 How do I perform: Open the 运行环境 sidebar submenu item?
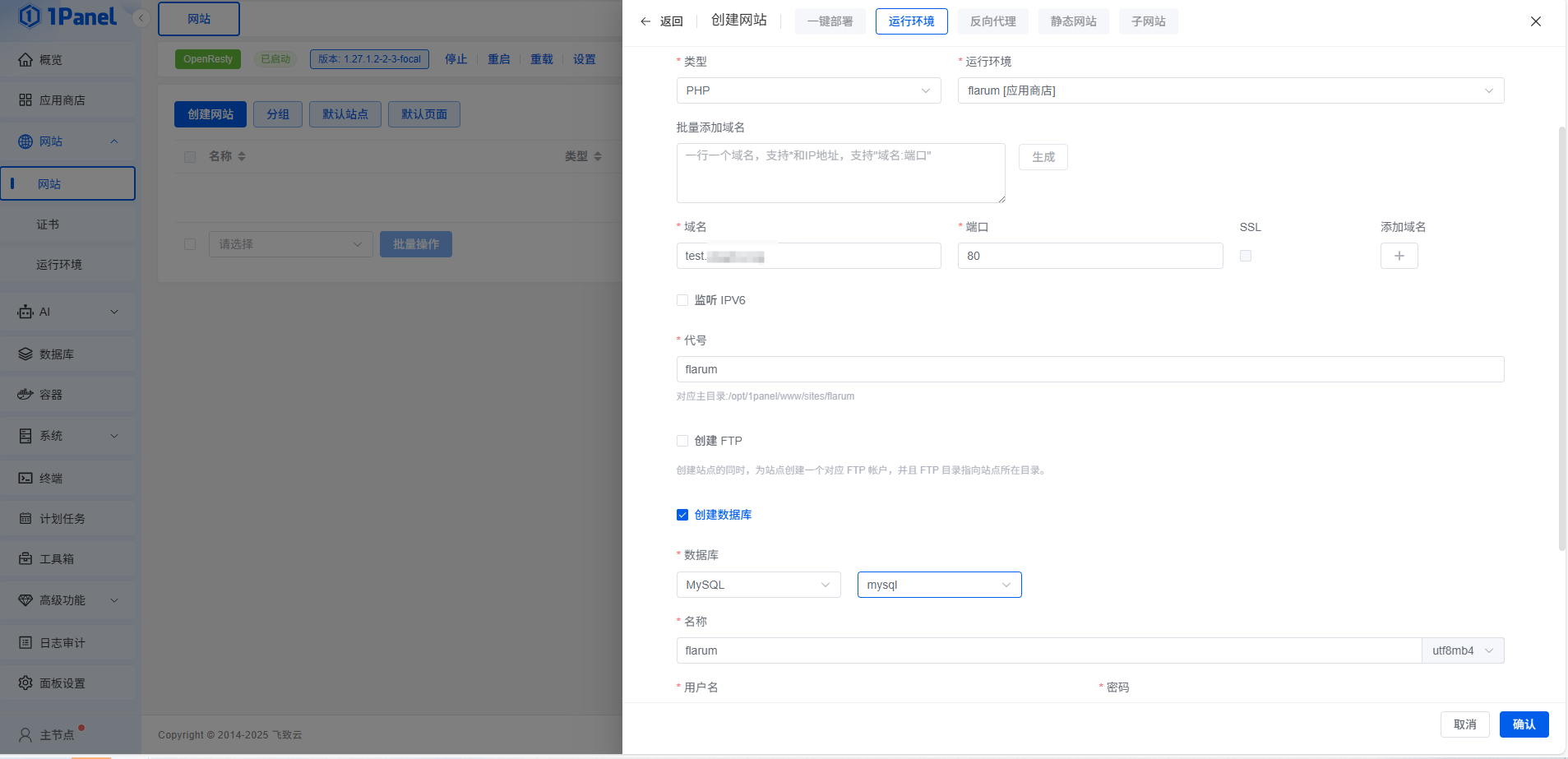coord(68,265)
